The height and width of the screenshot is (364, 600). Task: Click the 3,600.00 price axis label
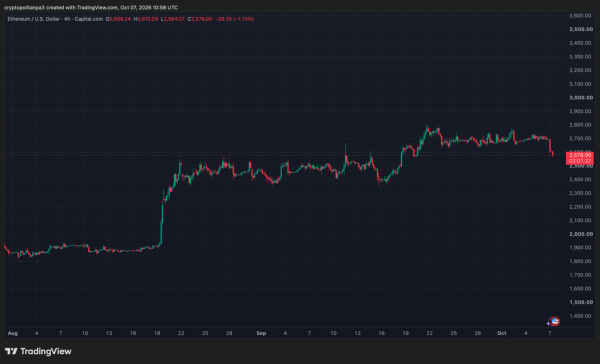pyautogui.click(x=581, y=16)
